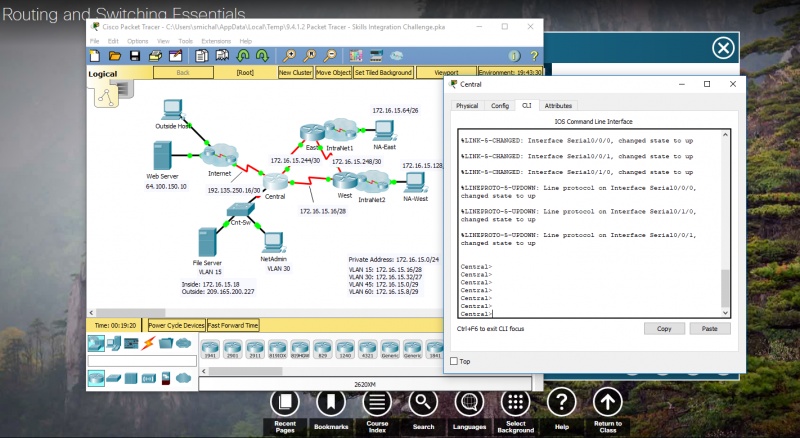The image size is (800, 438).
Task: Toggle the Top checkbox in Central window
Action: click(x=454, y=361)
